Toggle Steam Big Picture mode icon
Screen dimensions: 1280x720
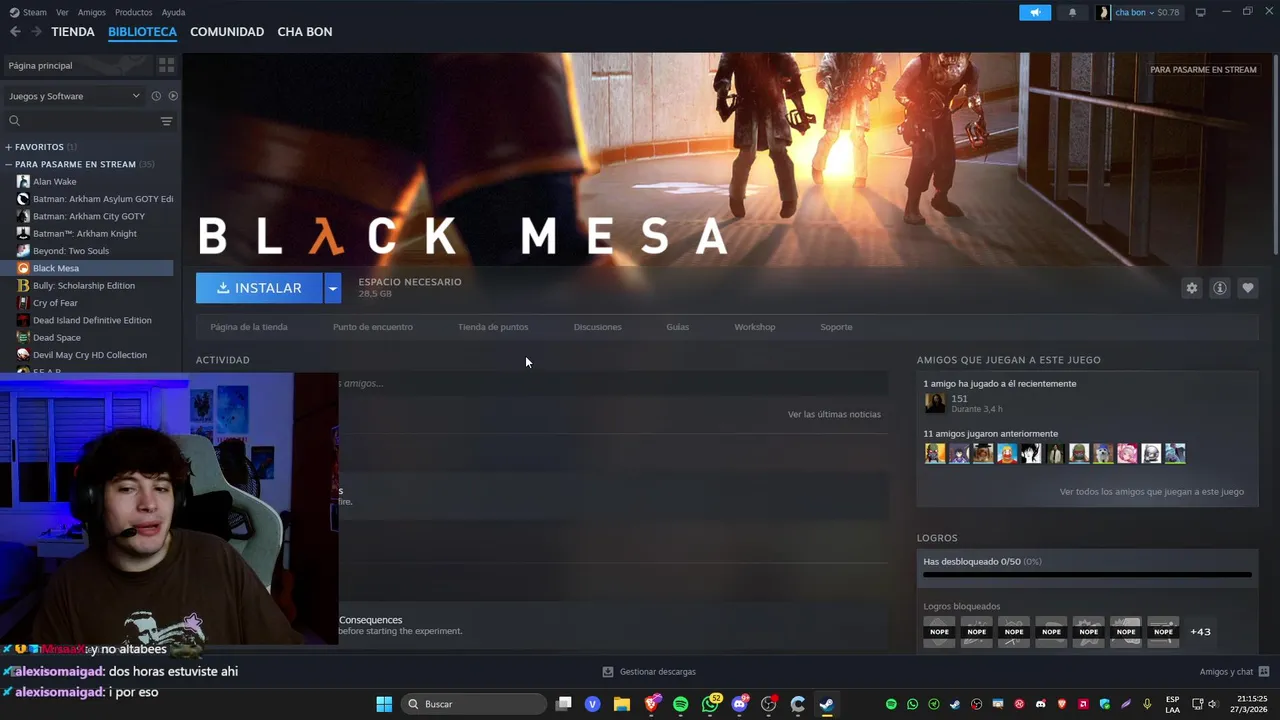1200,12
